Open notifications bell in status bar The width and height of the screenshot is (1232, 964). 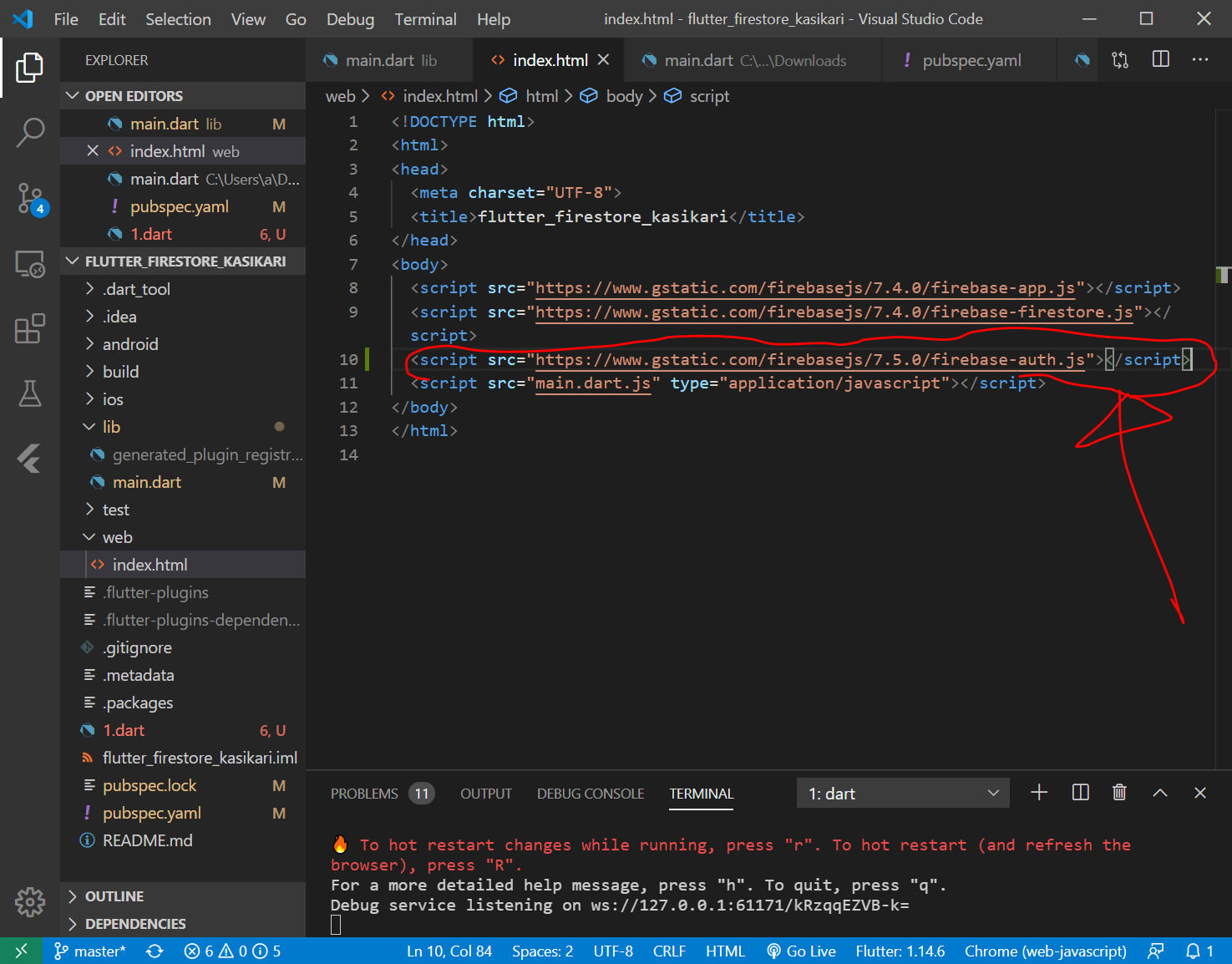pos(1200,951)
